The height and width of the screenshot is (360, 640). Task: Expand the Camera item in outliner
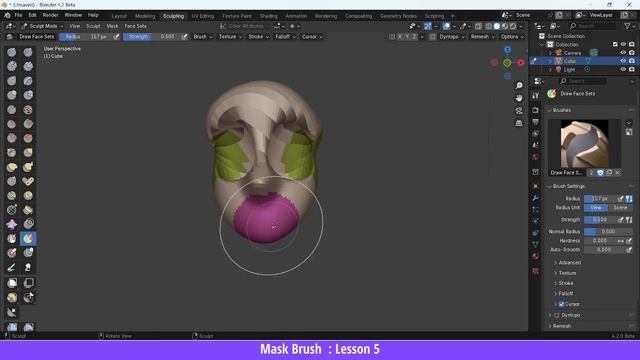tap(551, 53)
